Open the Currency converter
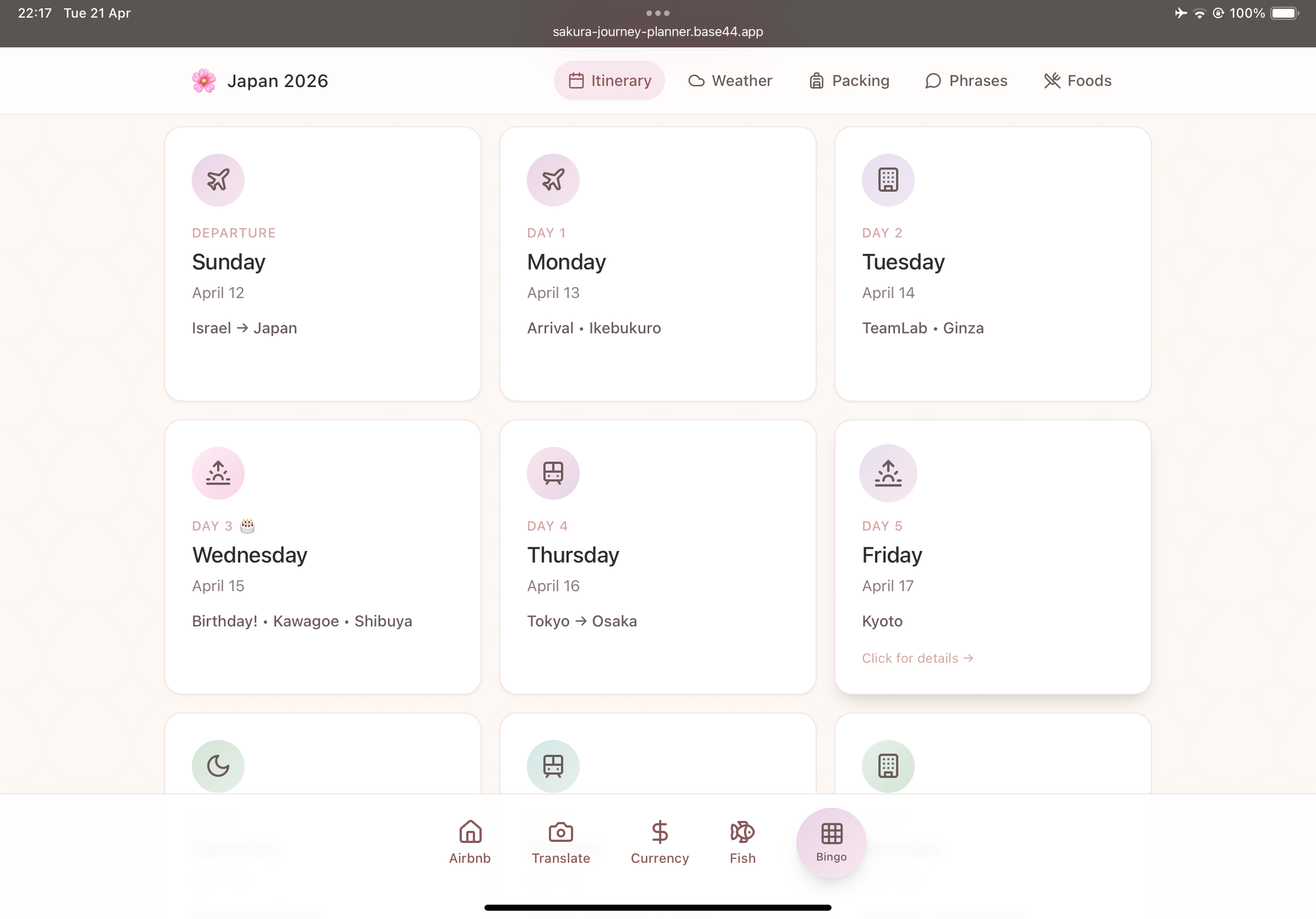Screen dimensions: 1316x919 click(x=660, y=842)
